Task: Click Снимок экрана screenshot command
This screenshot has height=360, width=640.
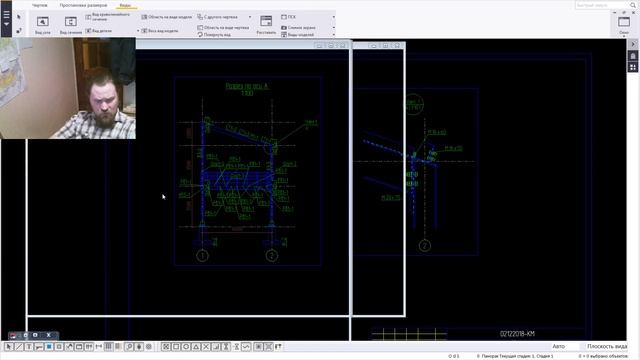Action: (298, 27)
